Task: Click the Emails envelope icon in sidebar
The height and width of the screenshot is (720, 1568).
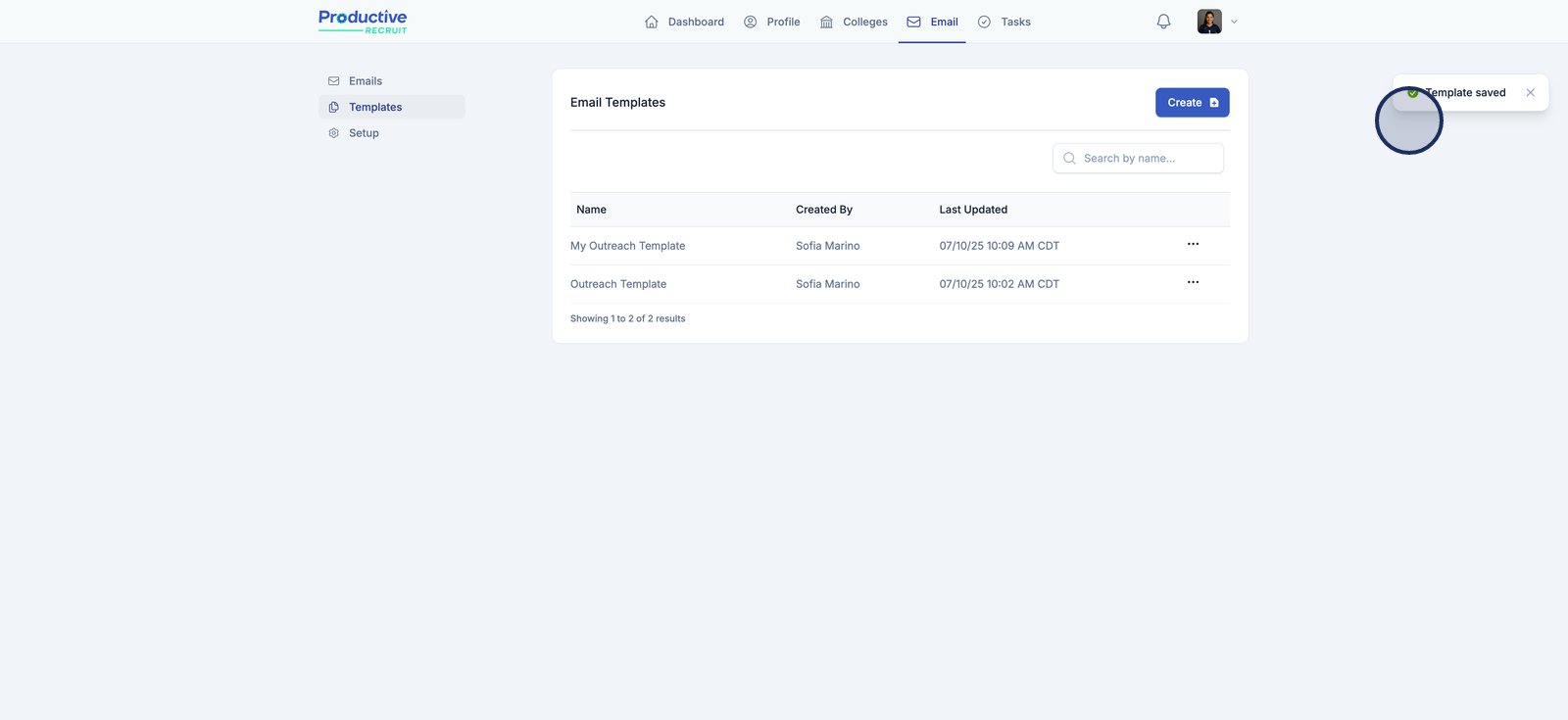Action: 334,81
